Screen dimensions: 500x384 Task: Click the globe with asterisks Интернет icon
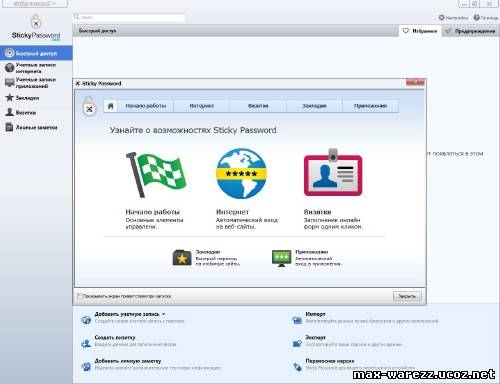pyautogui.click(x=241, y=174)
